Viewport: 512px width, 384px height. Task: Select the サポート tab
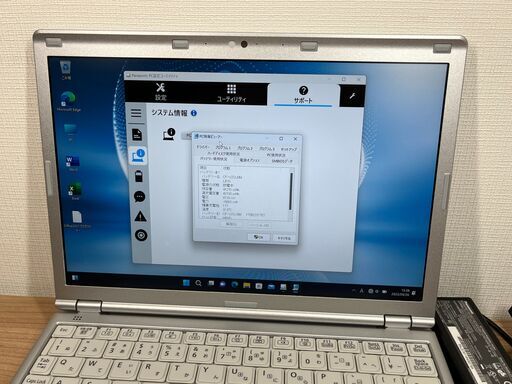pos(303,95)
